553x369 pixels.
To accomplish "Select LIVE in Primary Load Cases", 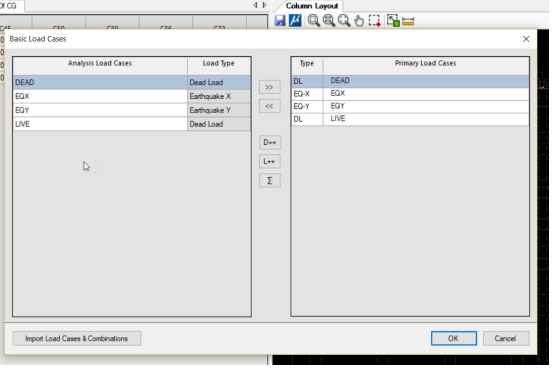I will pos(426,119).
